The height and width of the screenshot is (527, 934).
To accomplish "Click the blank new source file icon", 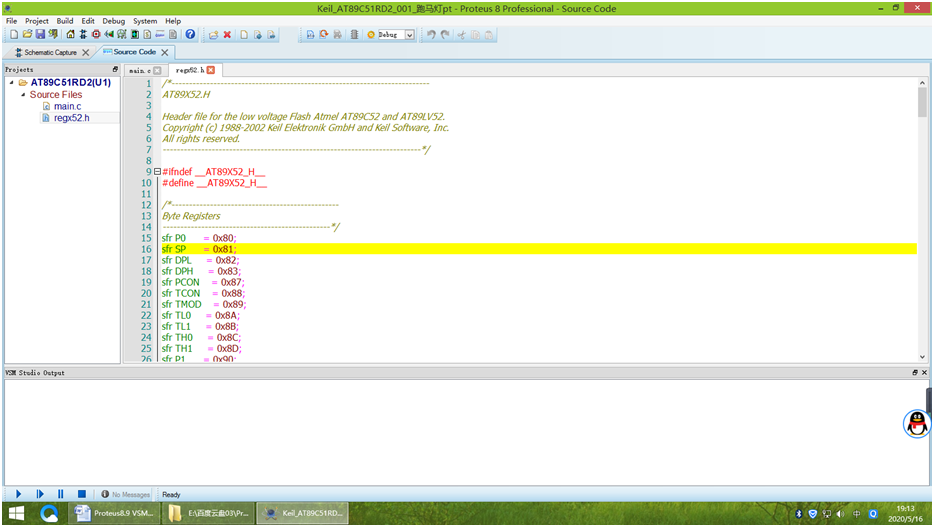I will point(244,35).
